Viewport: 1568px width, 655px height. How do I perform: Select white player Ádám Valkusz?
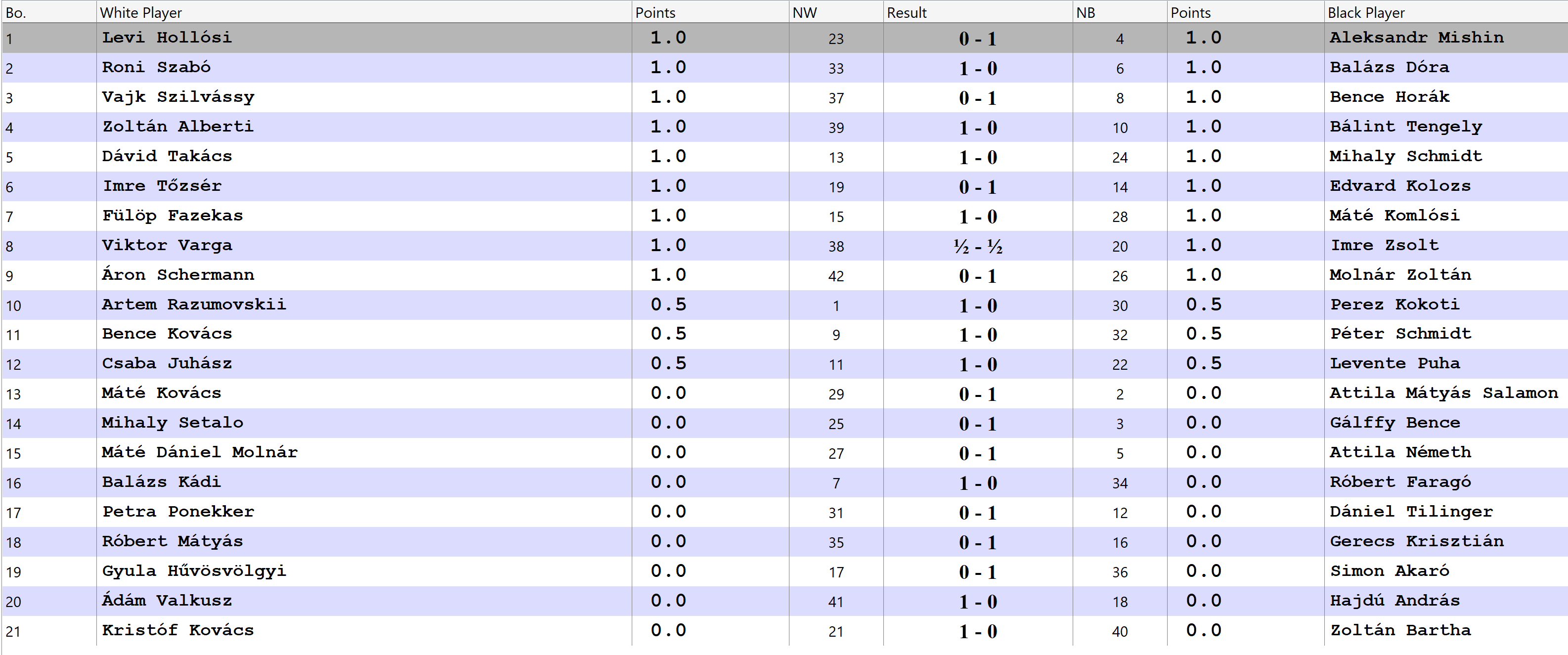[x=167, y=601]
